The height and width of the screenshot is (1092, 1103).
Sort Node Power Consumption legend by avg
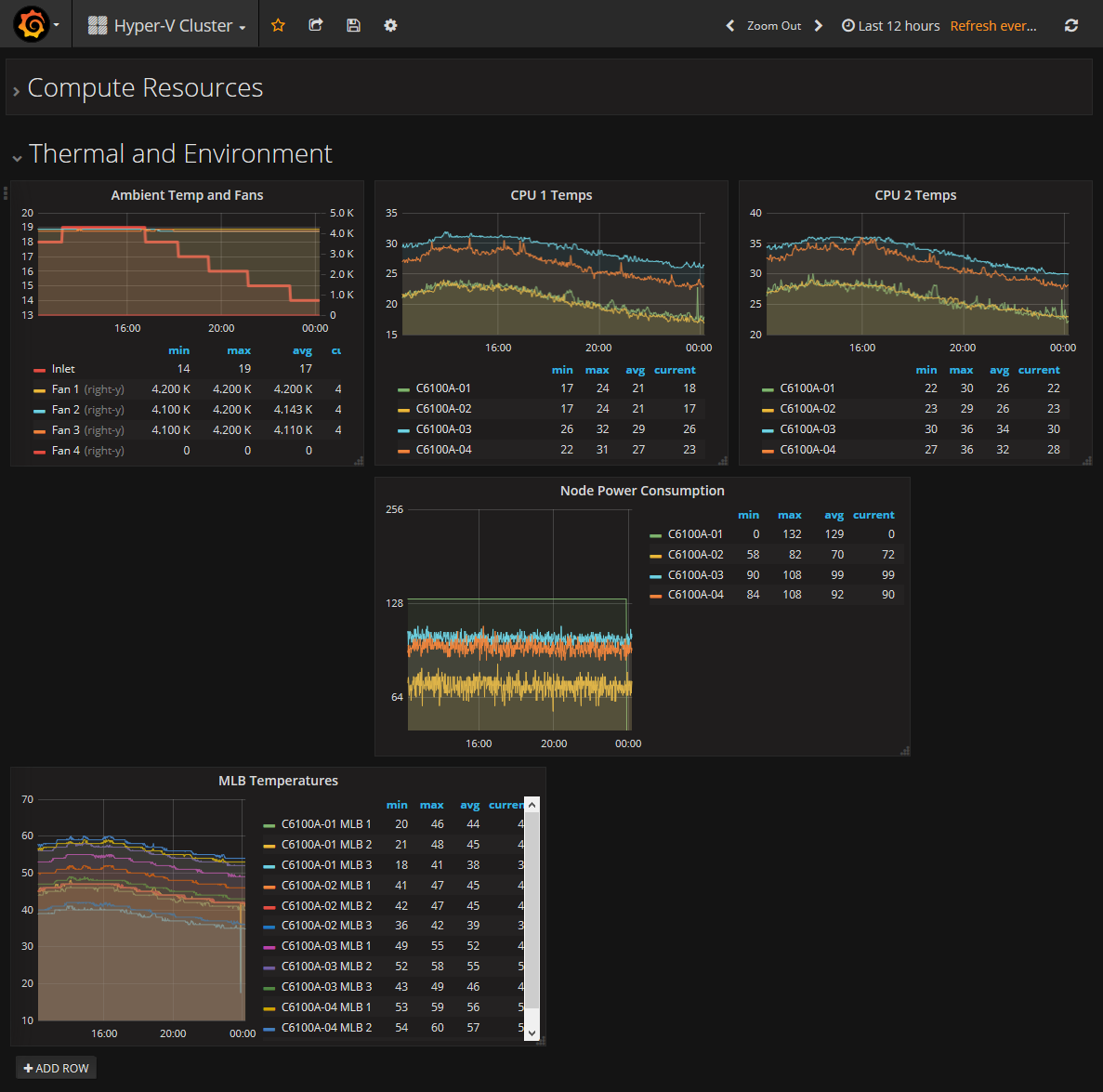pyautogui.click(x=834, y=515)
